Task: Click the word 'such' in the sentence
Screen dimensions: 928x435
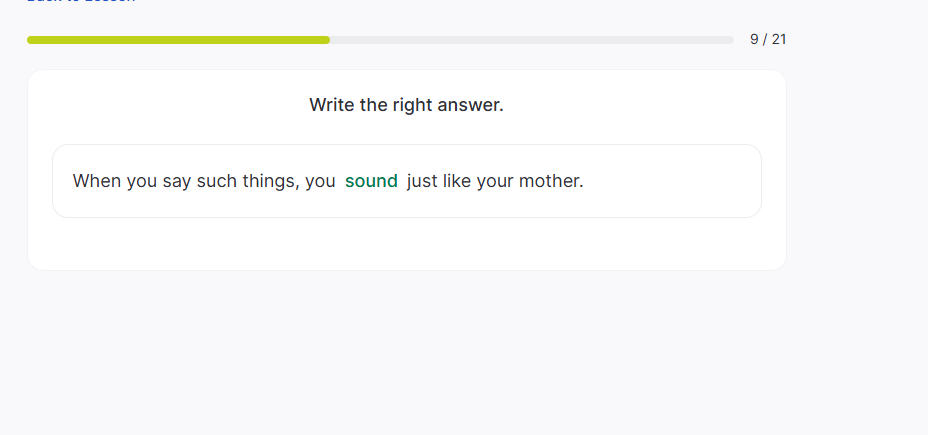Action: point(216,181)
